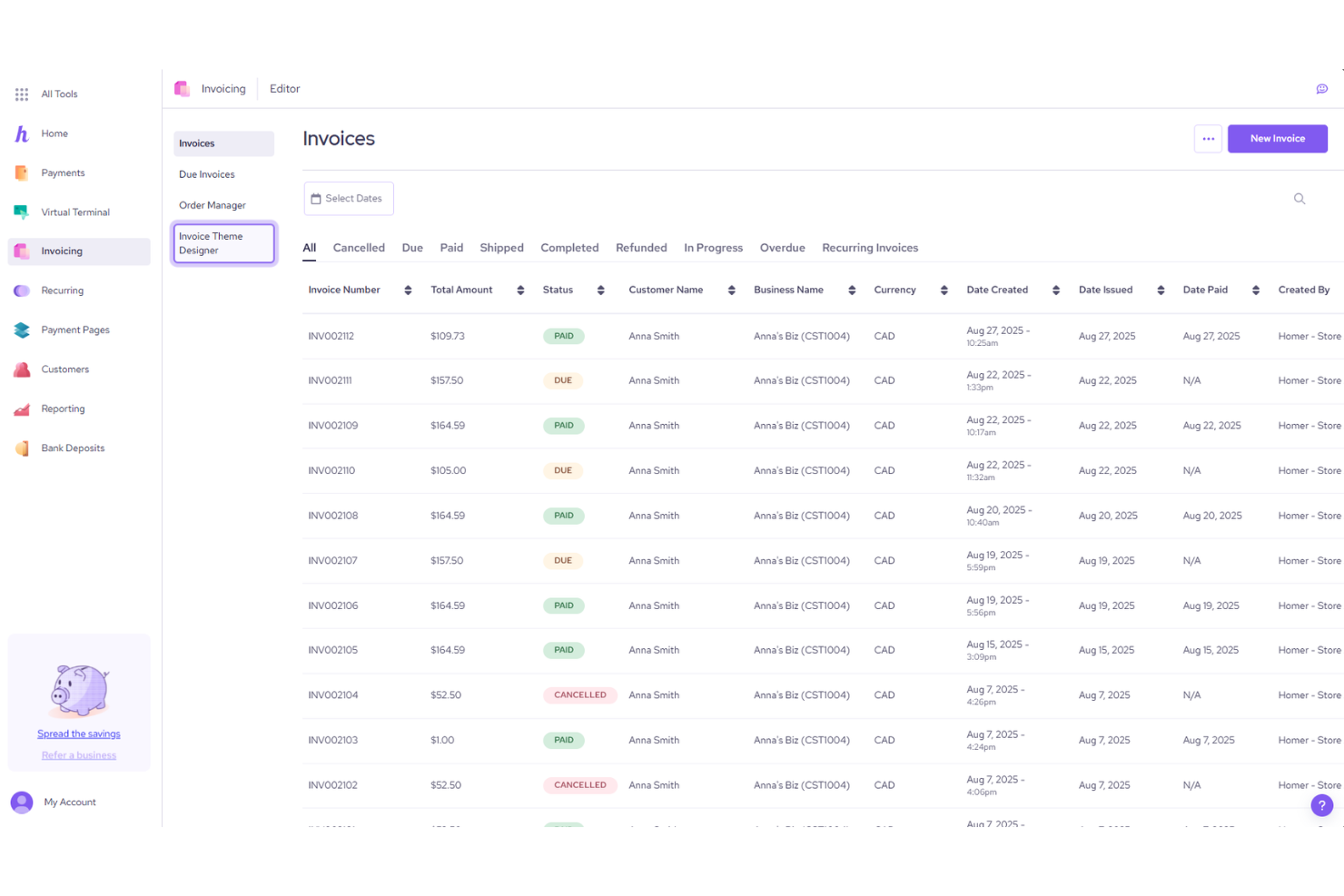Viewport: 1344px width, 896px height.
Task: Open the chat support icon
Action: coord(1322,88)
